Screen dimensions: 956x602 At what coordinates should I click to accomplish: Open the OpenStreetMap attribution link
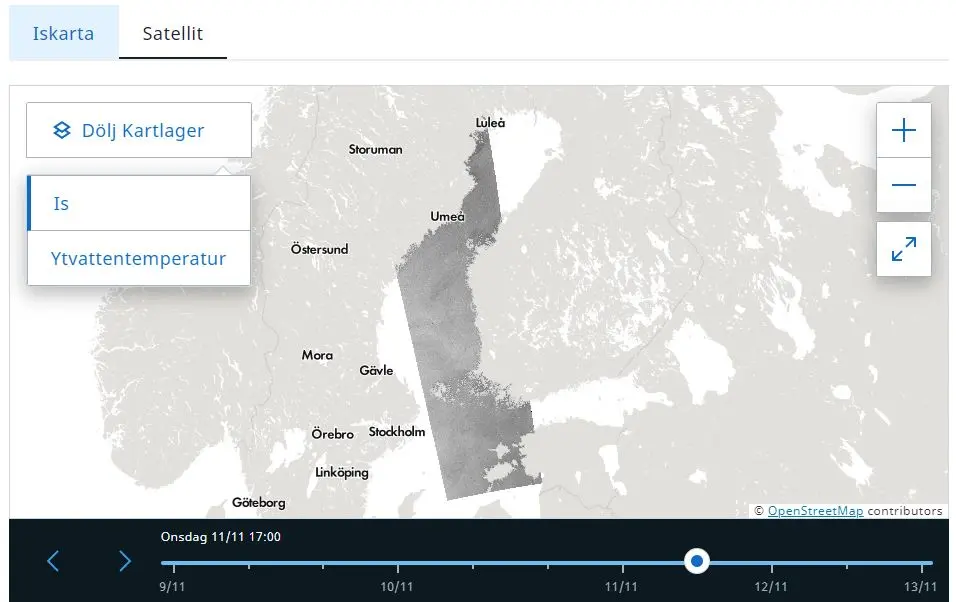(x=815, y=511)
